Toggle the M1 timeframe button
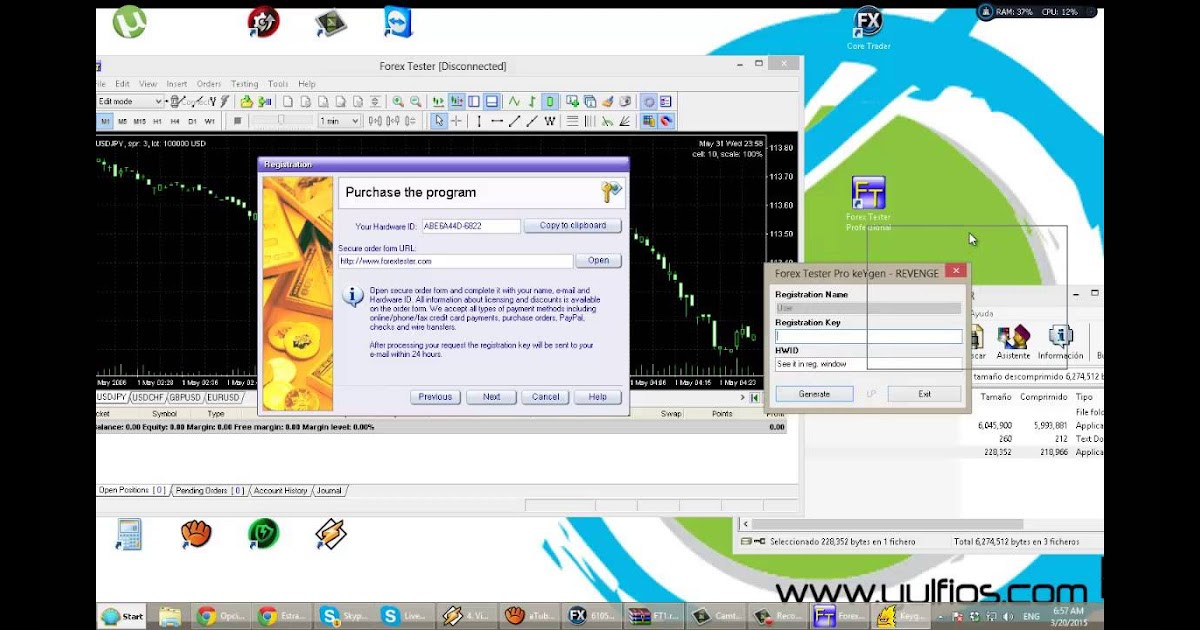The height and width of the screenshot is (630, 1200). pyautogui.click(x=105, y=121)
